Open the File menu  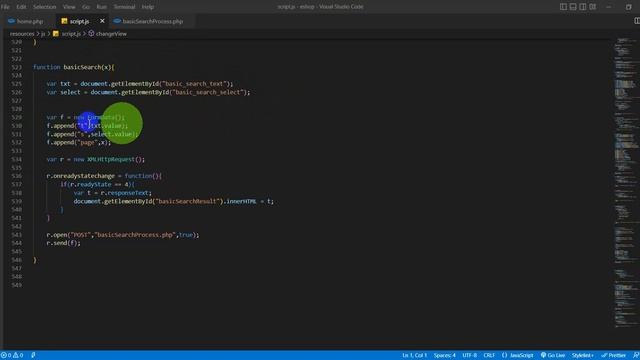pyautogui.click(x=5, y=7)
